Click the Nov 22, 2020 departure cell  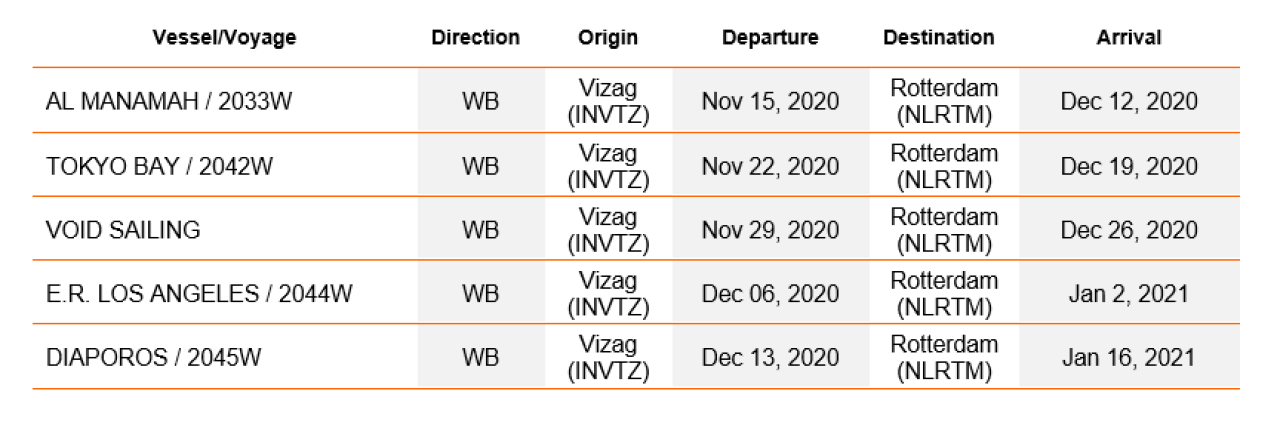pyautogui.click(x=770, y=165)
